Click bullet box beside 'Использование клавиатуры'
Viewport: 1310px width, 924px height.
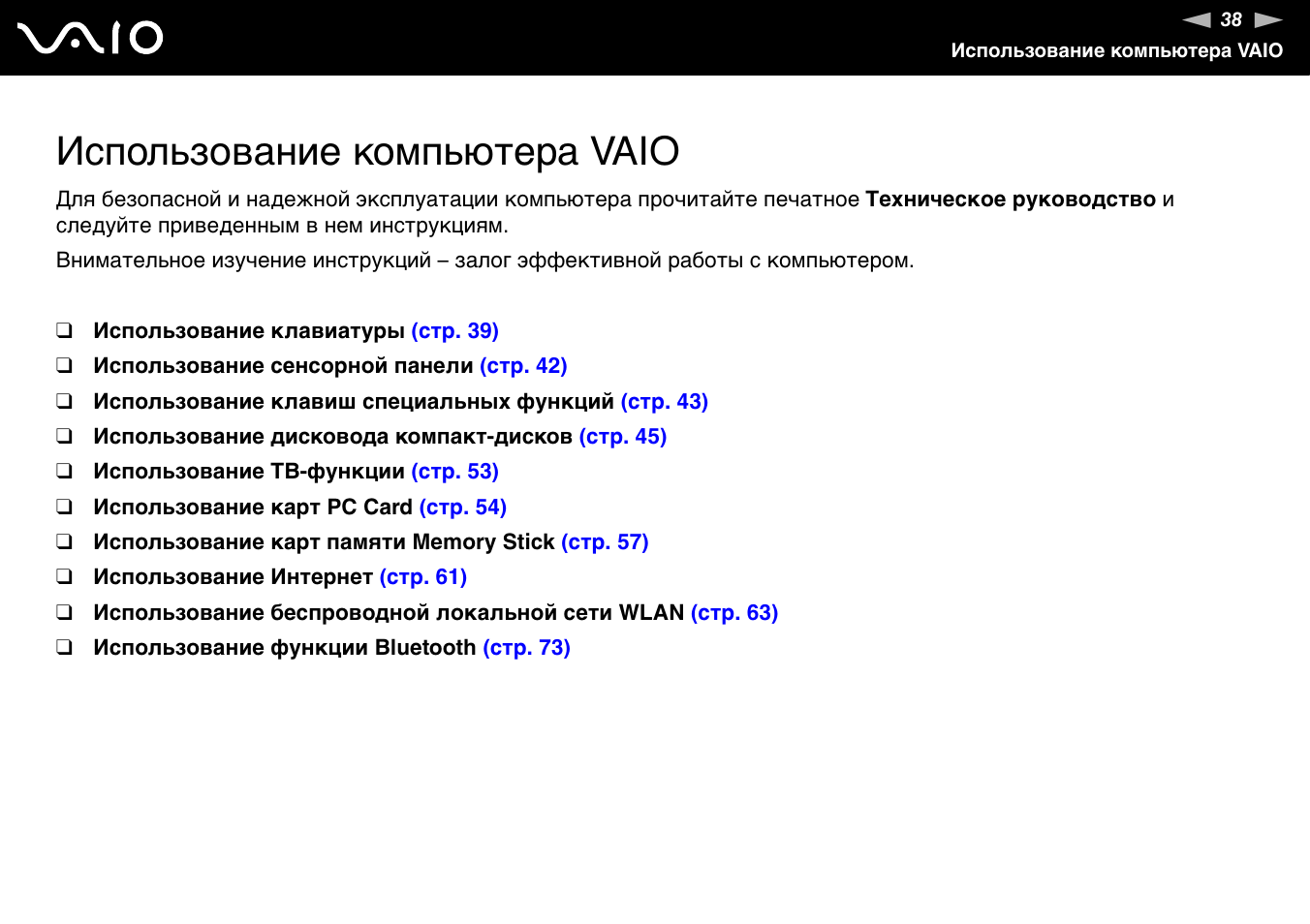(64, 330)
